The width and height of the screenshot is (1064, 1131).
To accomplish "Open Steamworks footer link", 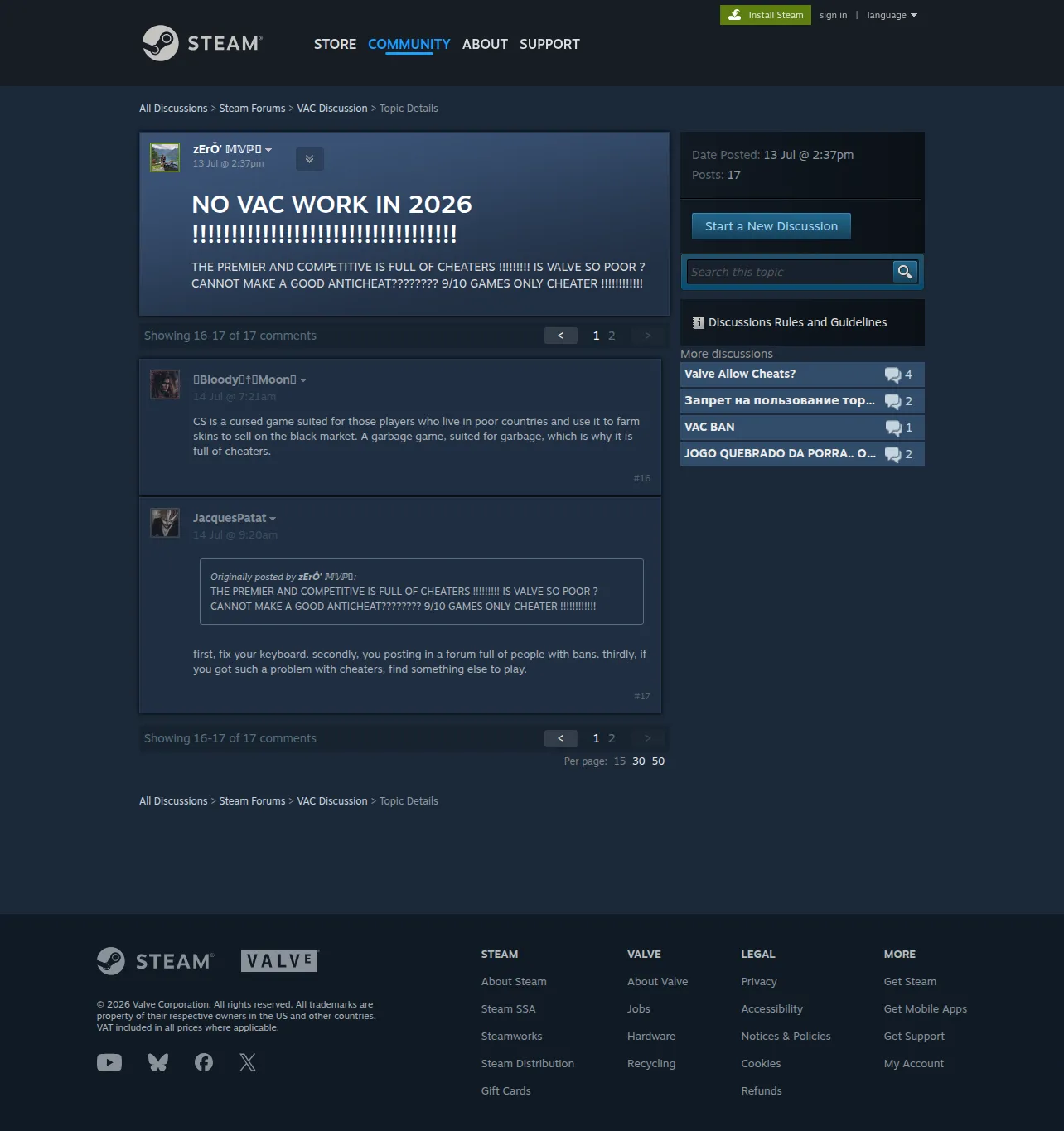I will 511,1037.
